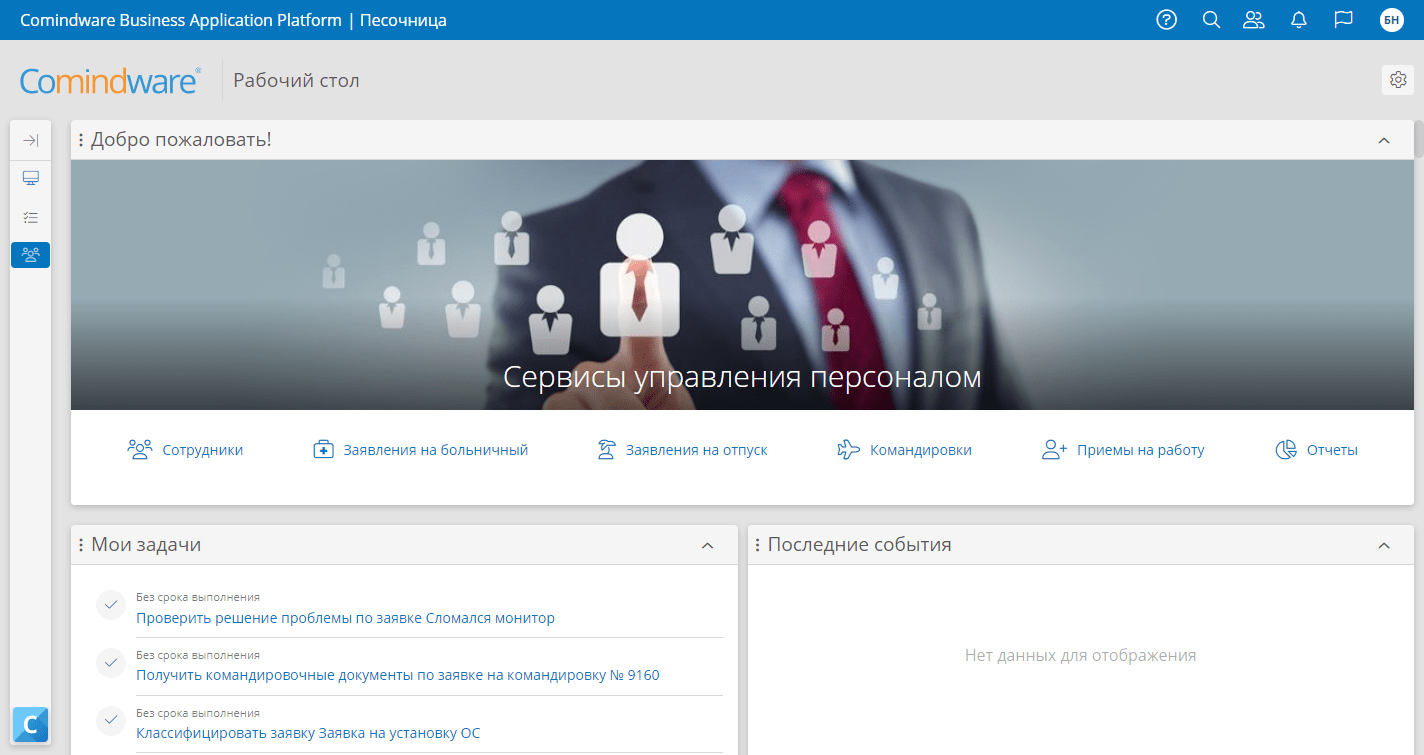
Task: Collapse the Добро пожаловать widget
Action: coord(1384,141)
